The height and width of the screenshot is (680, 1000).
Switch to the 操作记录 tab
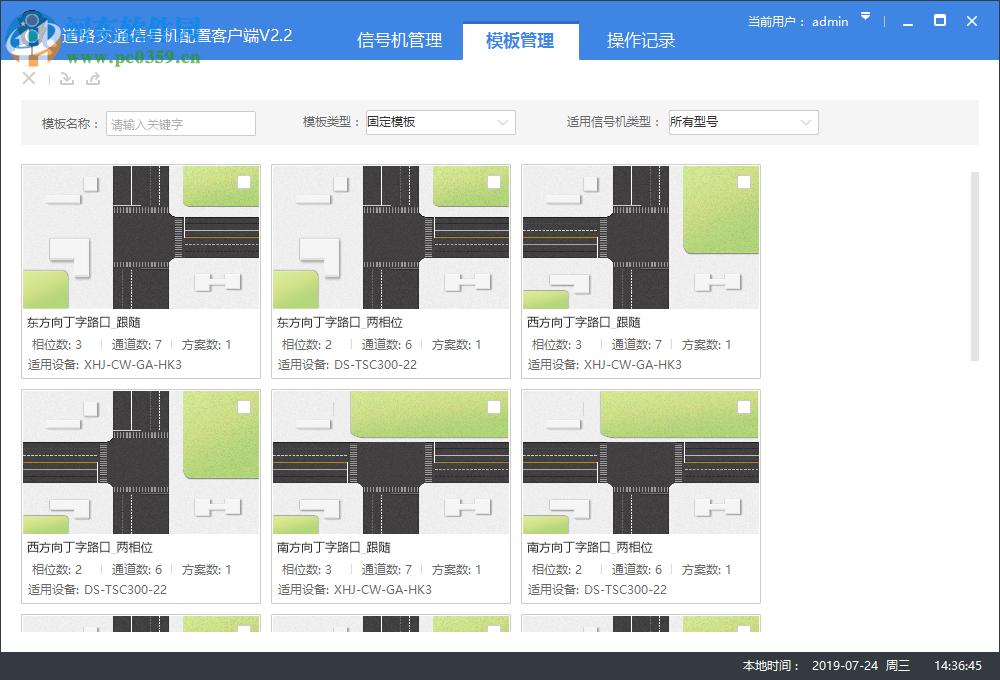pos(640,40)
